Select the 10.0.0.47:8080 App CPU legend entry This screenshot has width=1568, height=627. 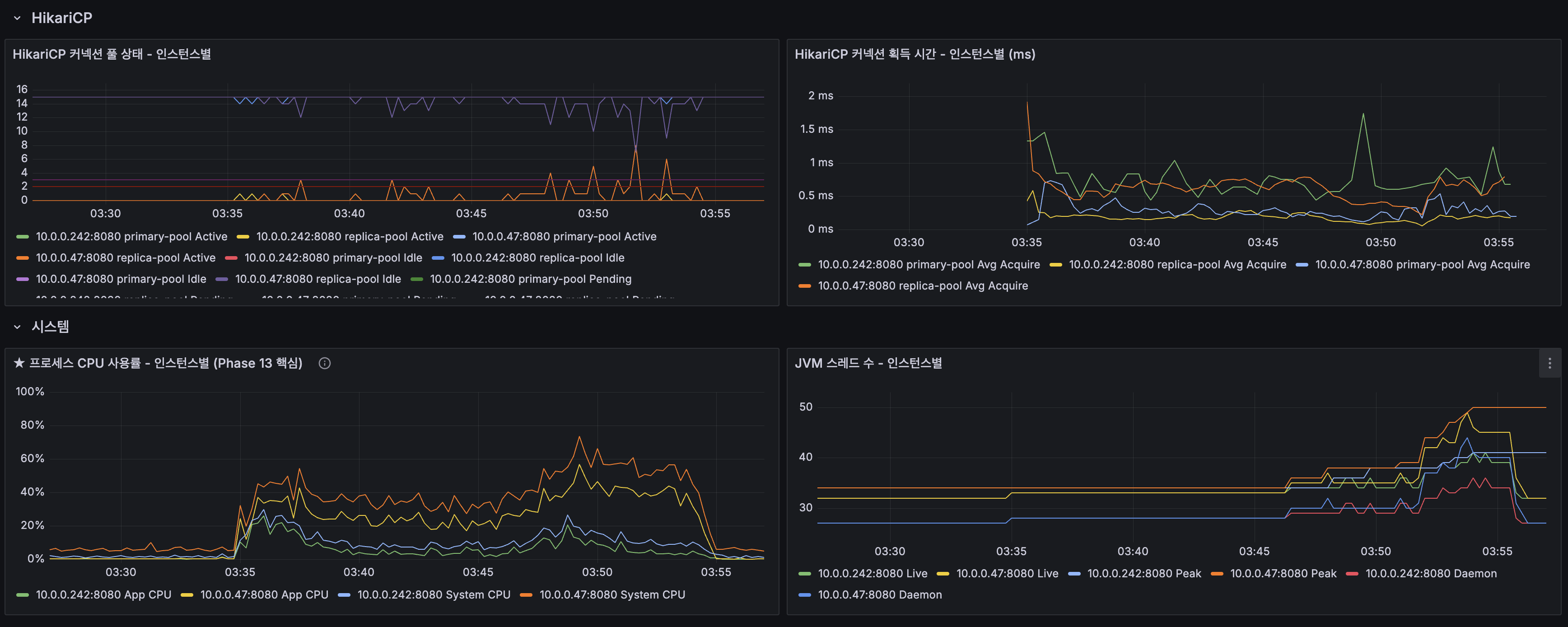coord(264,595)
